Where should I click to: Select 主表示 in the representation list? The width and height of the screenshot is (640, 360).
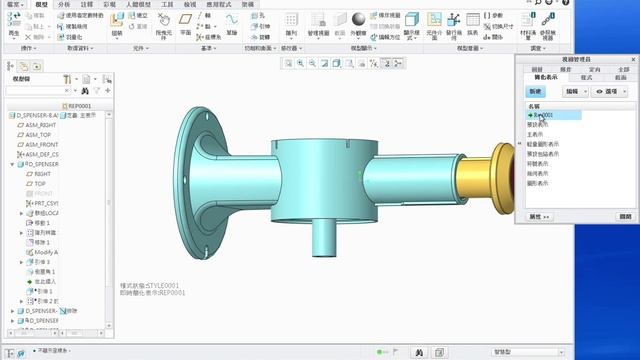tap(535, 134)
